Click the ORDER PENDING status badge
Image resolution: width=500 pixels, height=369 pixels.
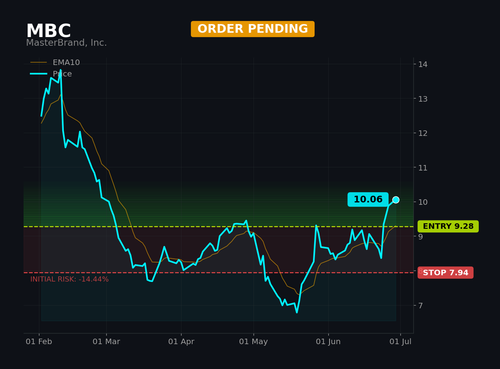click(253, 29)
